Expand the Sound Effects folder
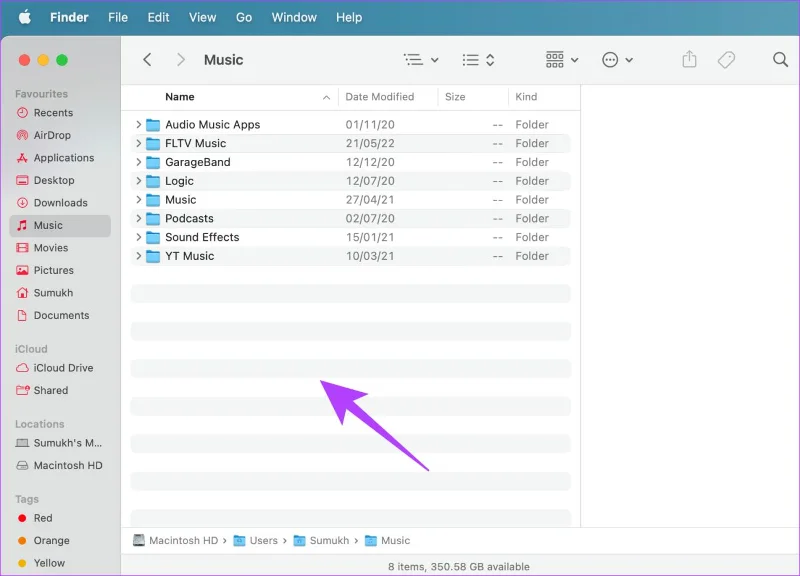 tap(138, 237)
